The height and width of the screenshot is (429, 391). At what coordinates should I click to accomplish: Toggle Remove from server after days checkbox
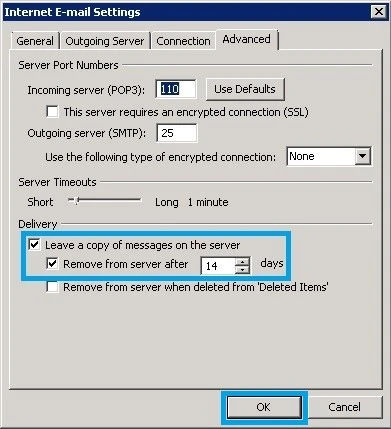tap(52, 264)
